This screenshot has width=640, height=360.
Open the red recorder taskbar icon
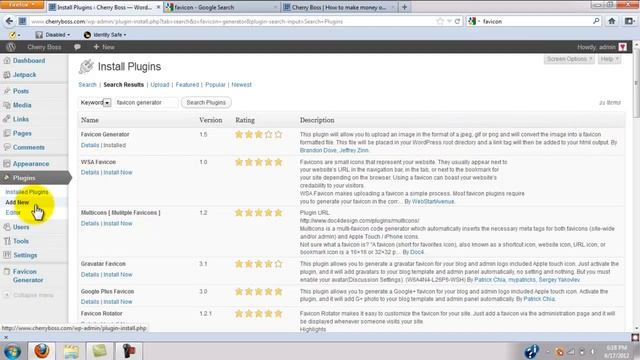click(128, 351)
